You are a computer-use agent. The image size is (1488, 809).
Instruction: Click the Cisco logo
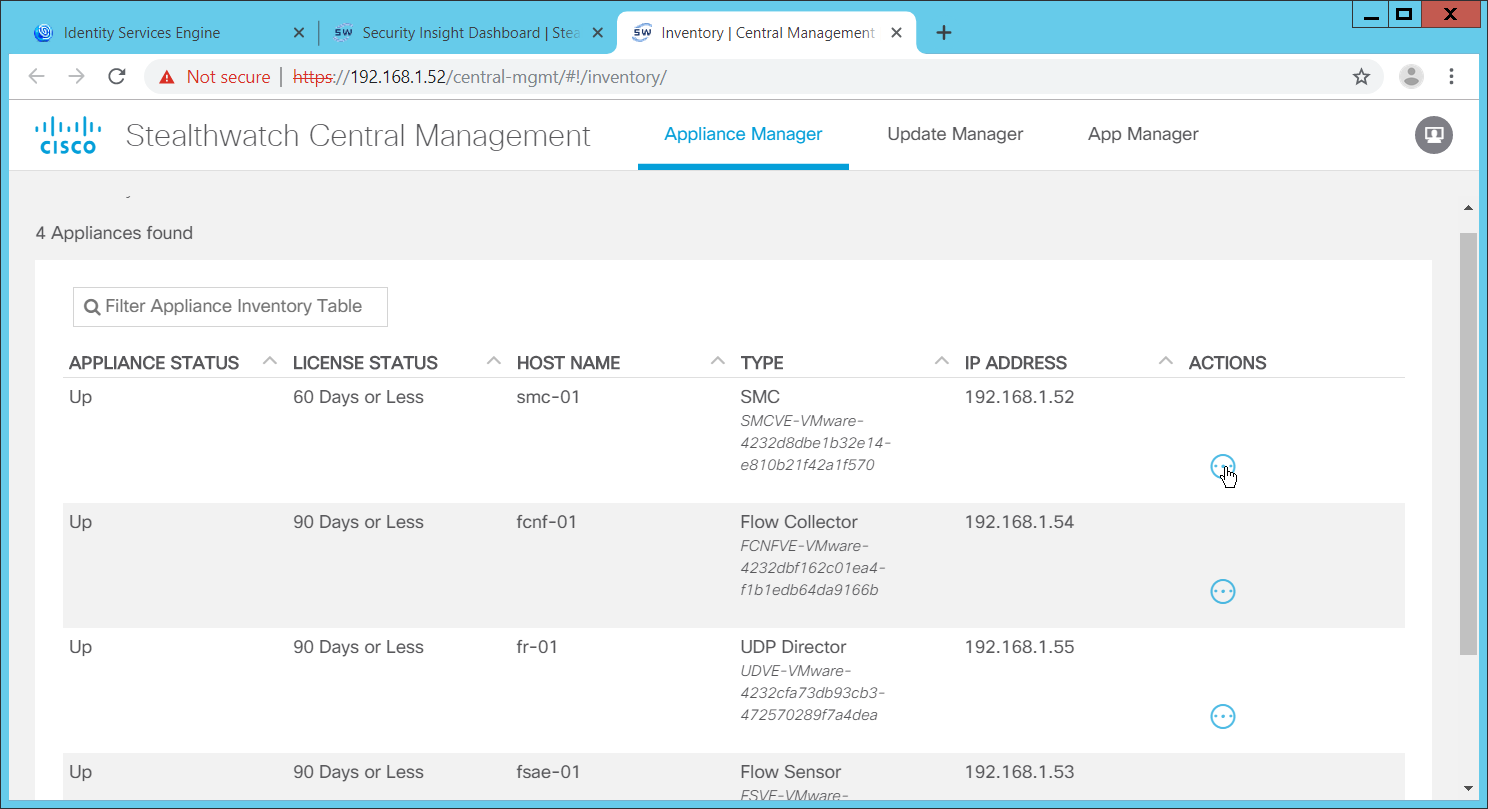coord(68,135)
